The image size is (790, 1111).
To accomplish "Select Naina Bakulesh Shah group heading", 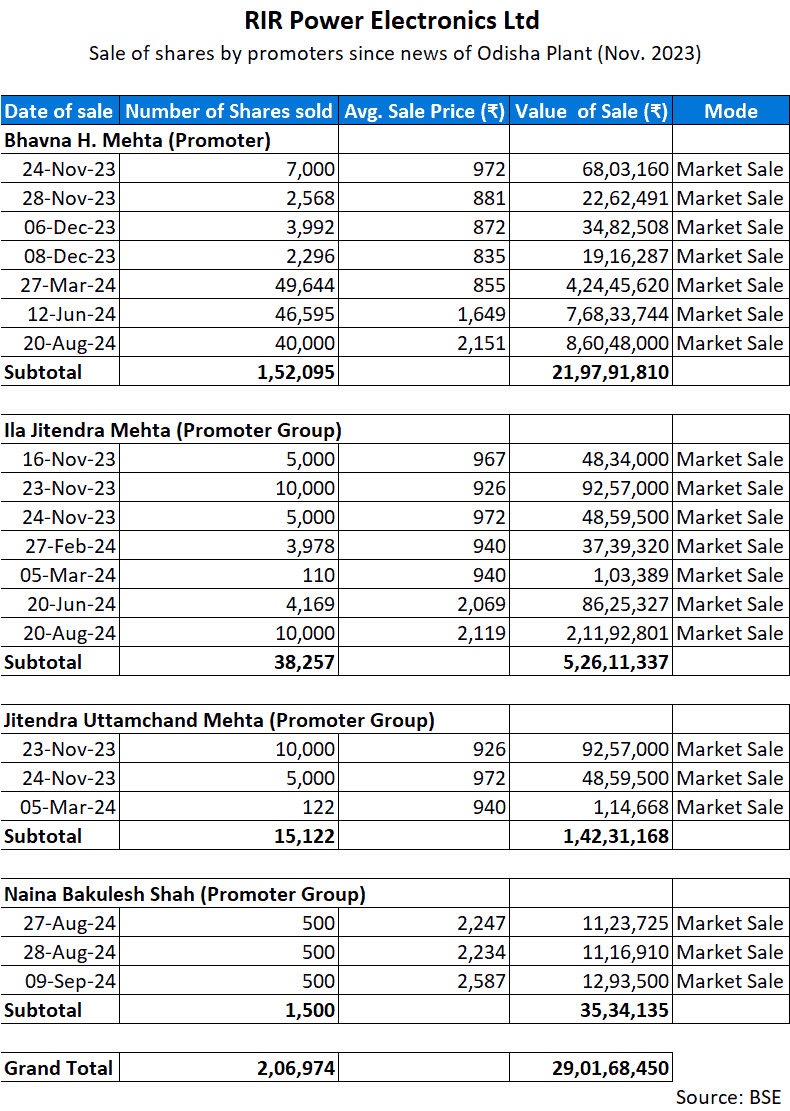I will (185, 894).
